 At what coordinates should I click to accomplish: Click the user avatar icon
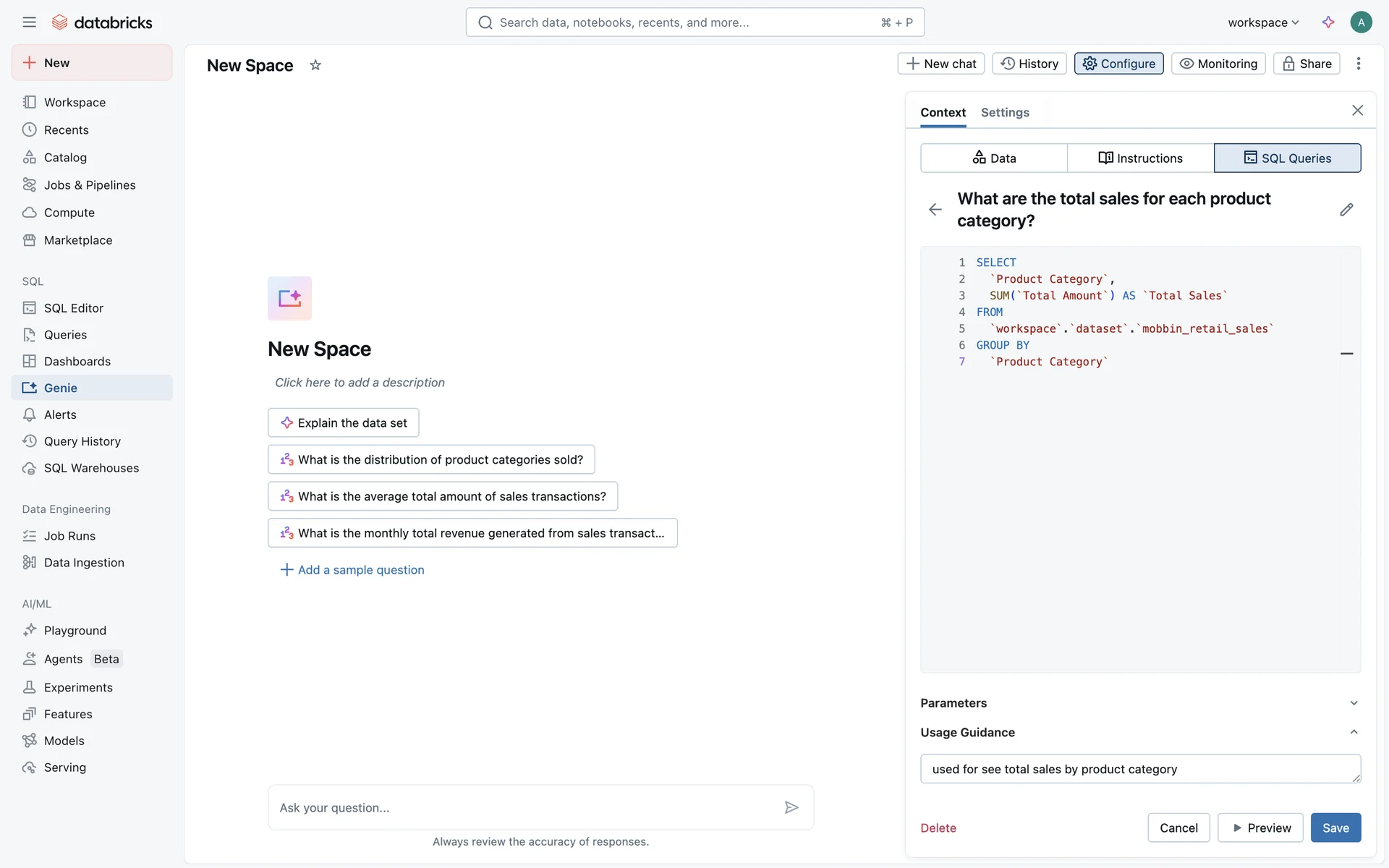click(x=1361, y=22)
